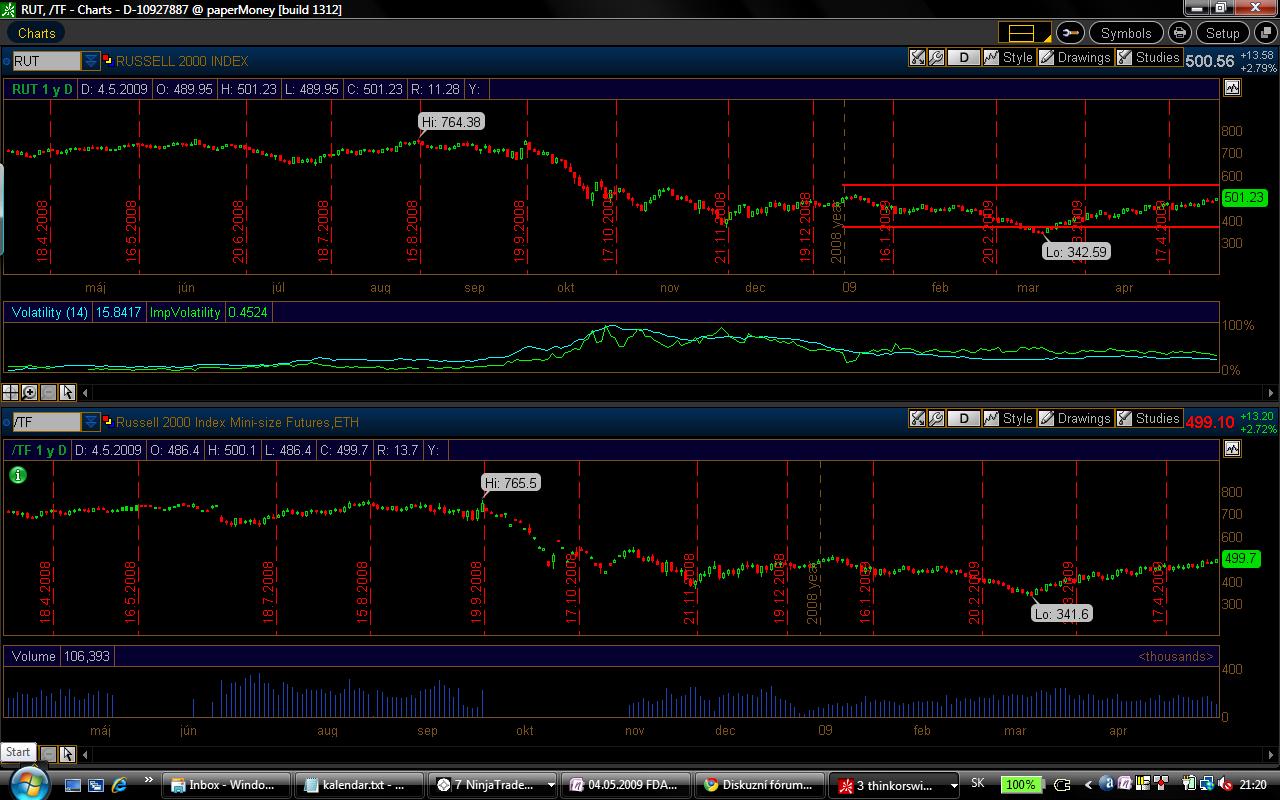
Task: Show hidden system tray icons arrow
Action: coord(1088,785)
